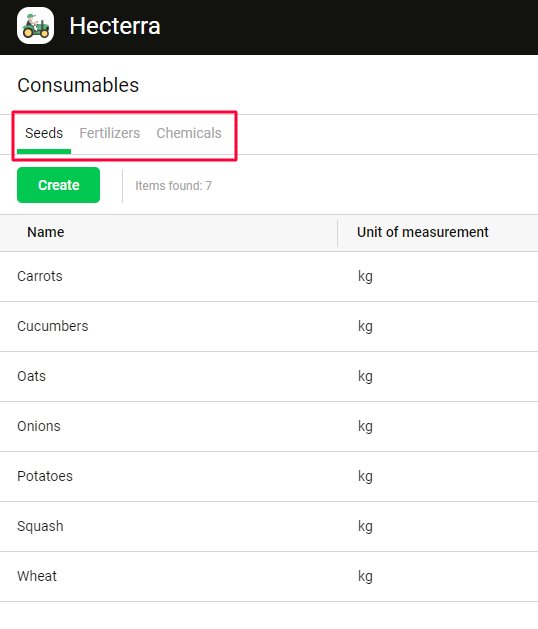Image resolution: width=538 pixels, height=629 pixels.
Task: Click the green Create button
Action: (59, 185)
